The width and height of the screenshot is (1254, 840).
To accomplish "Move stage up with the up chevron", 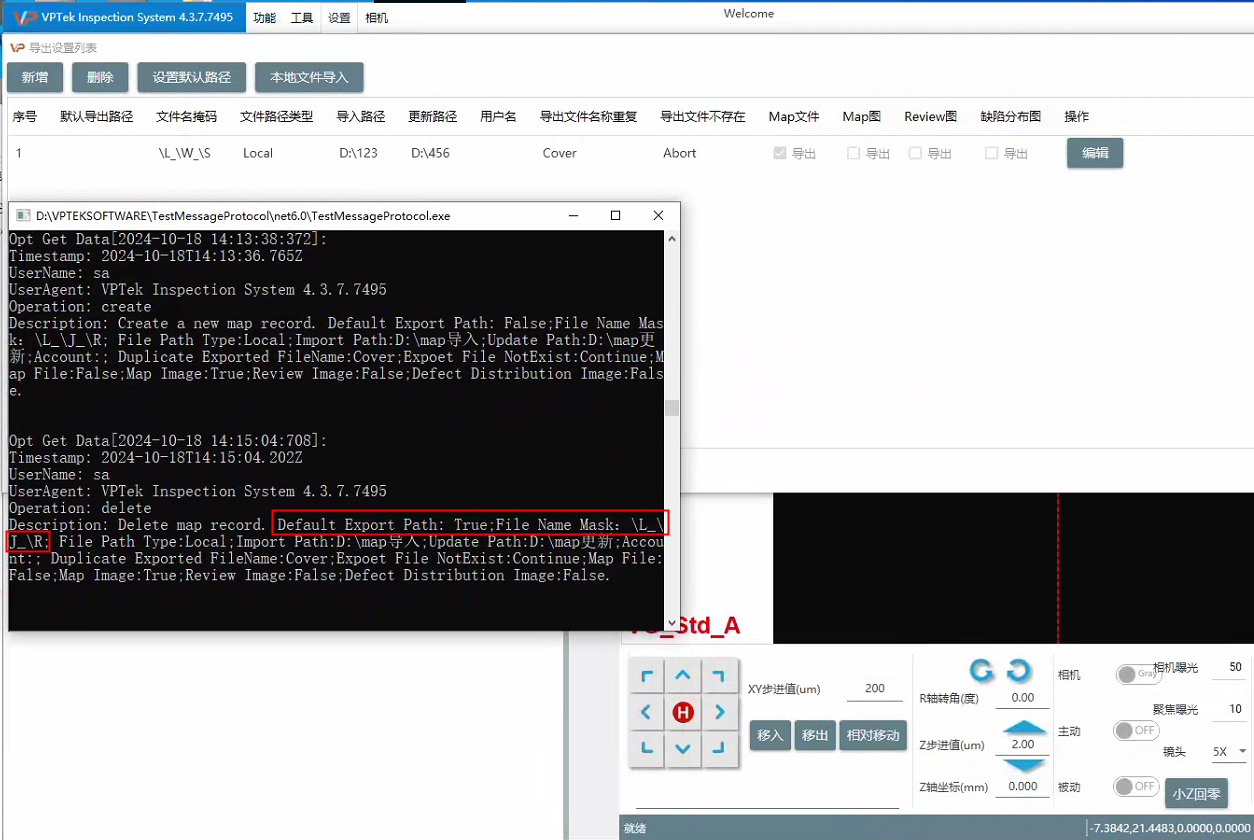I will point(683,677).
